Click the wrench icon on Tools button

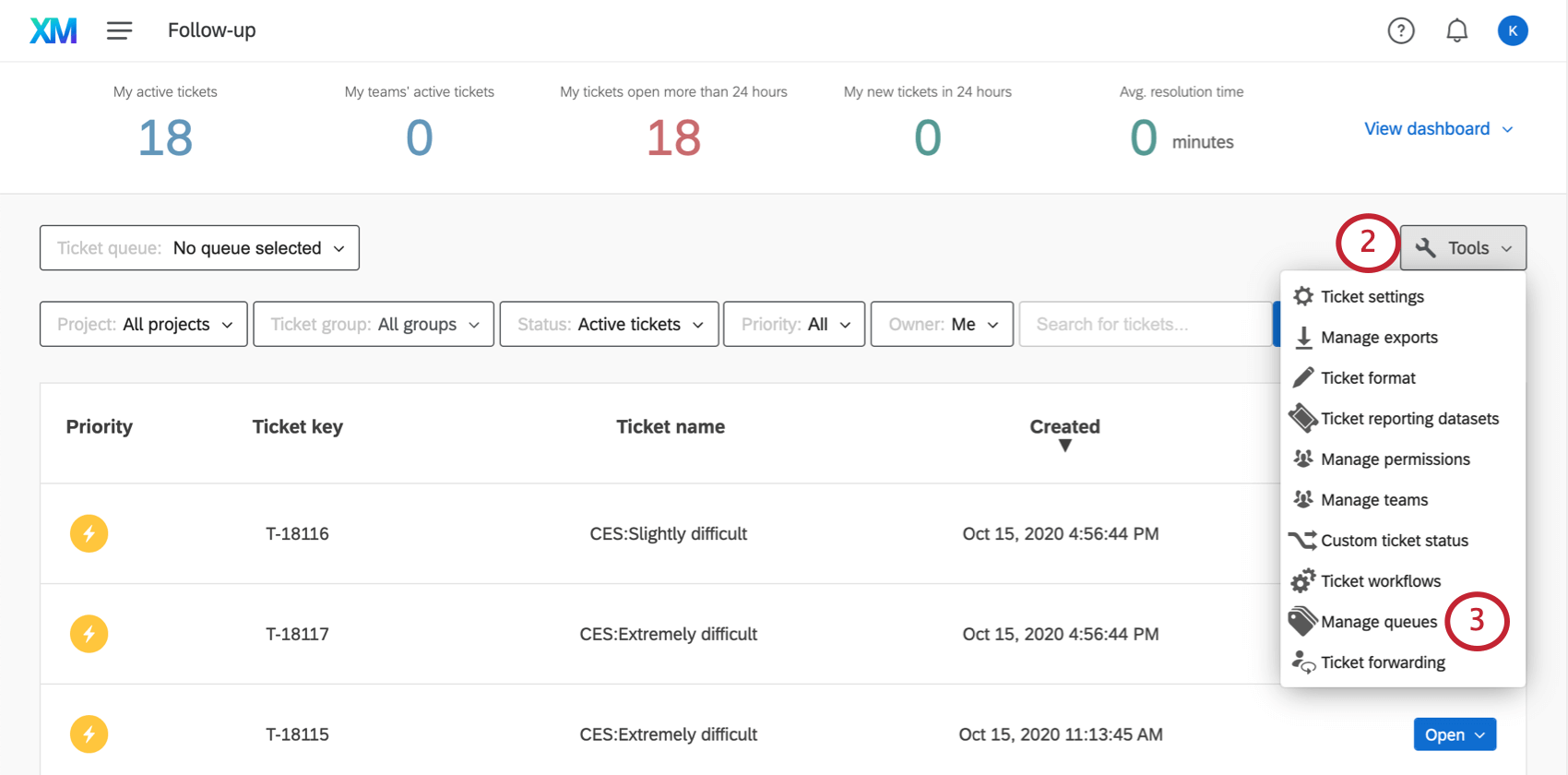[1425, 247]
